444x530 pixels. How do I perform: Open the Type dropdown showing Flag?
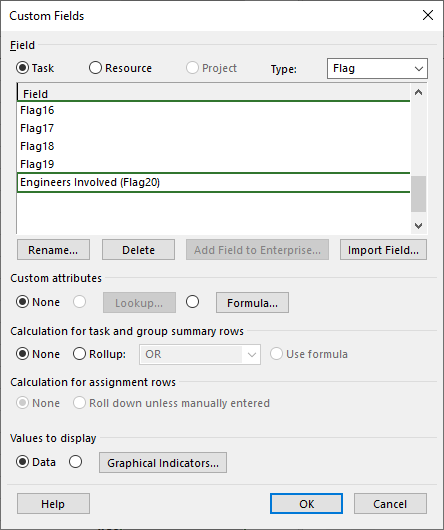pyautogui.click(x=377, y=69)
